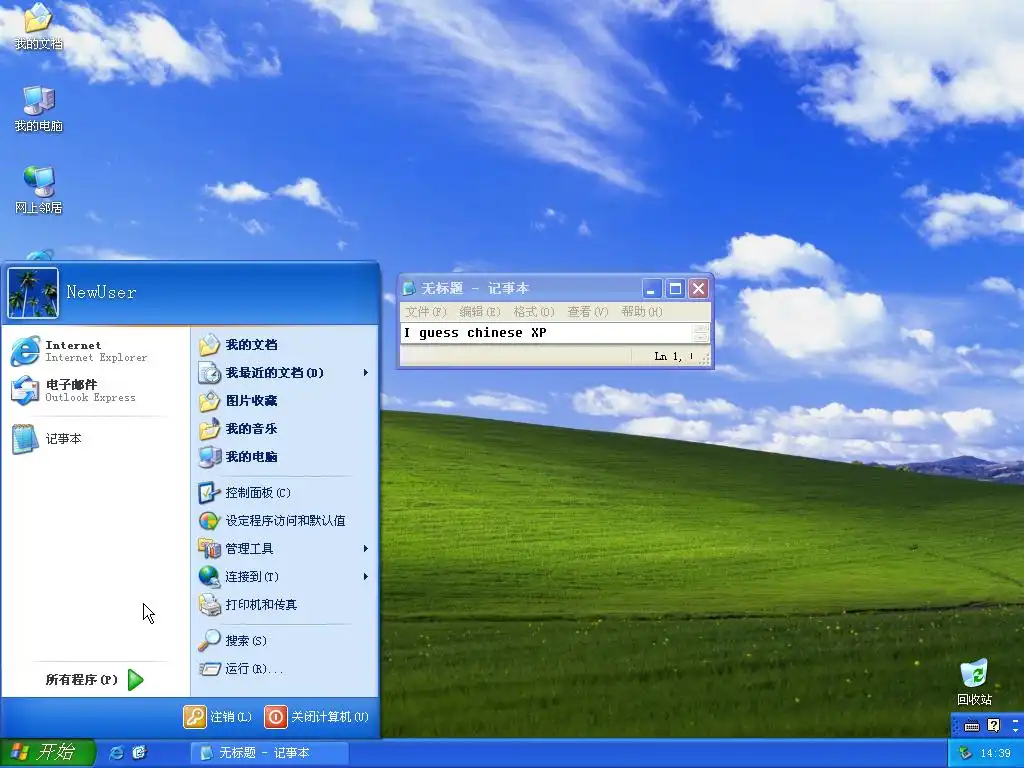
Task: Click Internet Explorer quick launch icon
Action: click(x=117, y=753)
